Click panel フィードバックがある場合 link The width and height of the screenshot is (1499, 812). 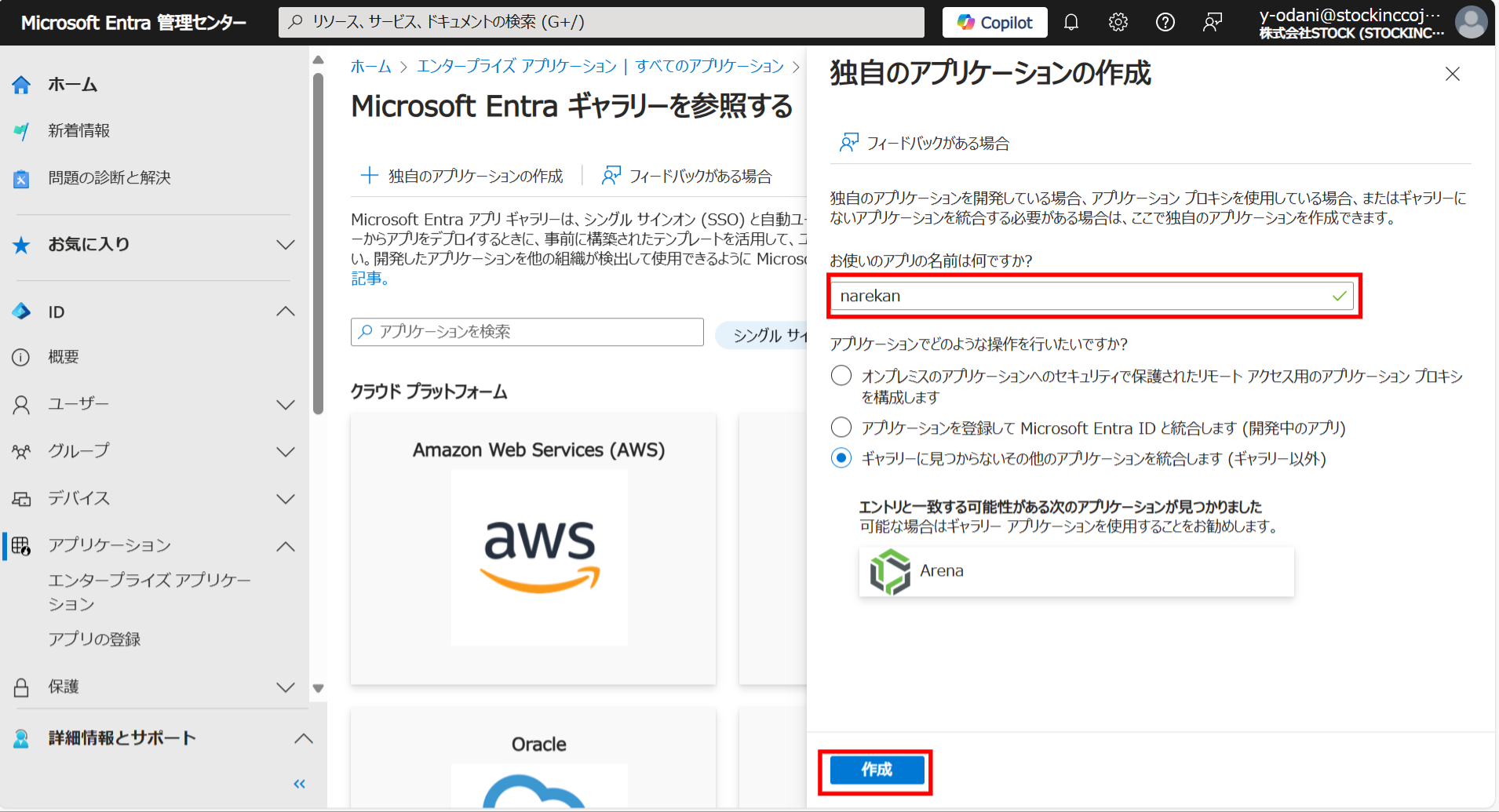(925, 144)
